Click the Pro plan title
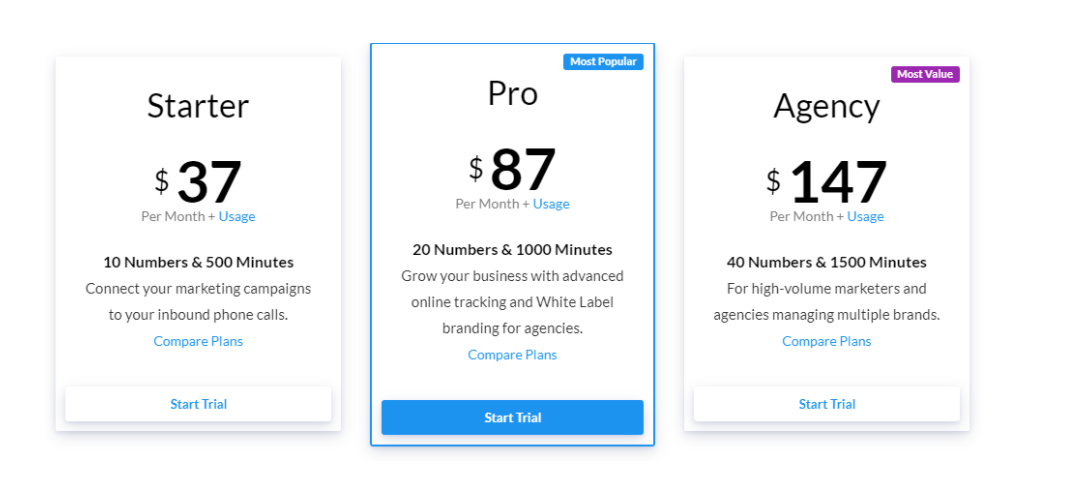This screenshot has width=1086, height=480. 512,93
